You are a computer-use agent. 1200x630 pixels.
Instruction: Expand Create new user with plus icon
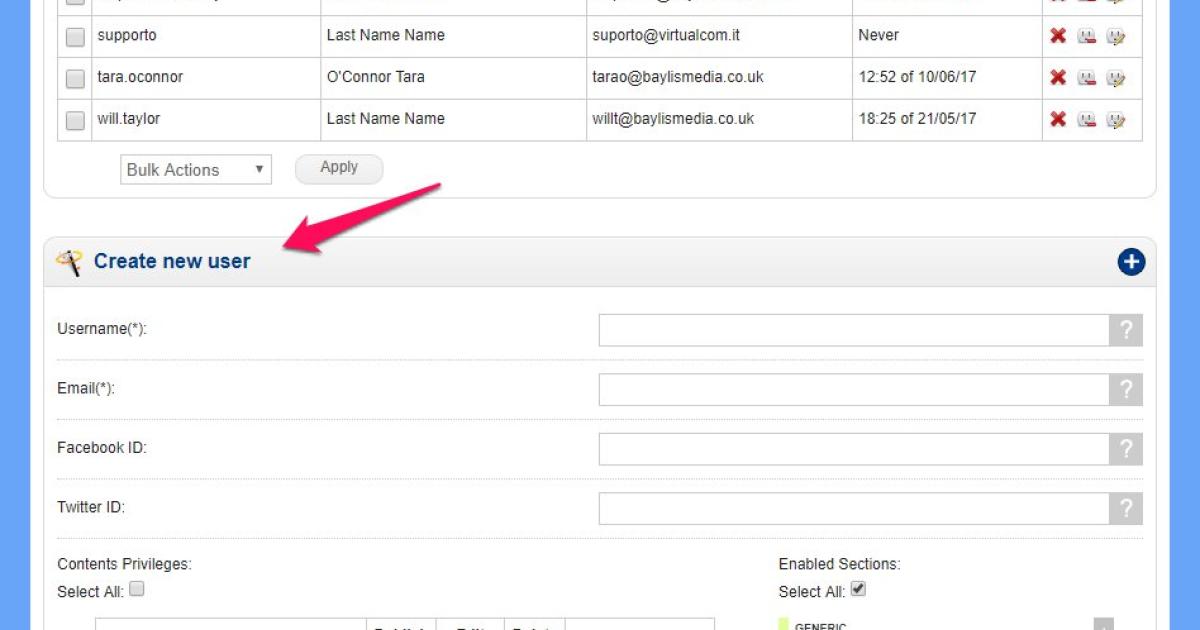(1131, 262)
